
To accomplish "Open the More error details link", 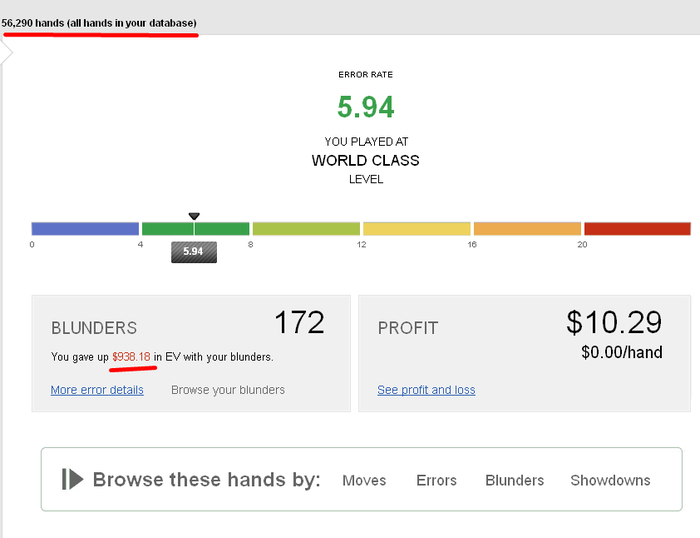I will 97,390.
